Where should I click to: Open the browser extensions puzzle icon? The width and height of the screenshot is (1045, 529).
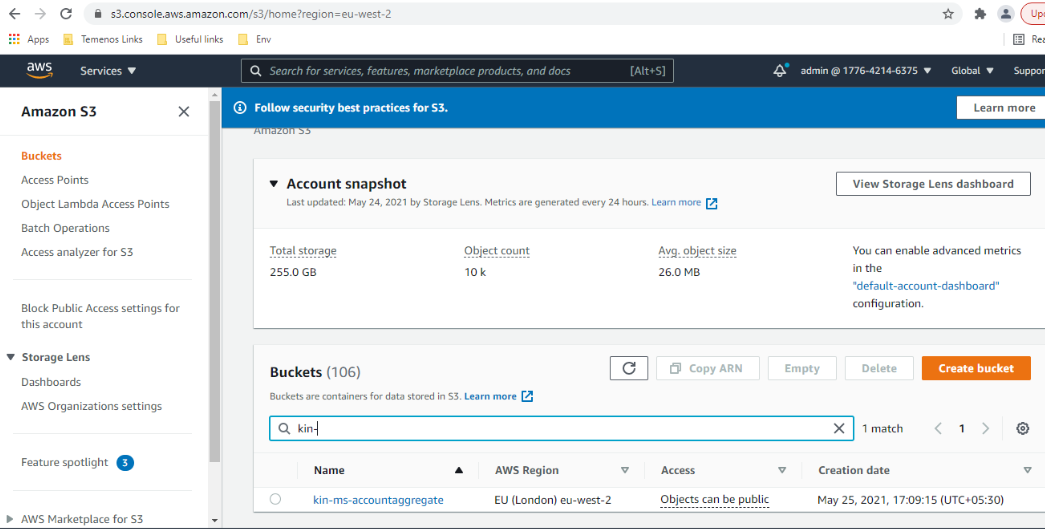pos(980,14)
